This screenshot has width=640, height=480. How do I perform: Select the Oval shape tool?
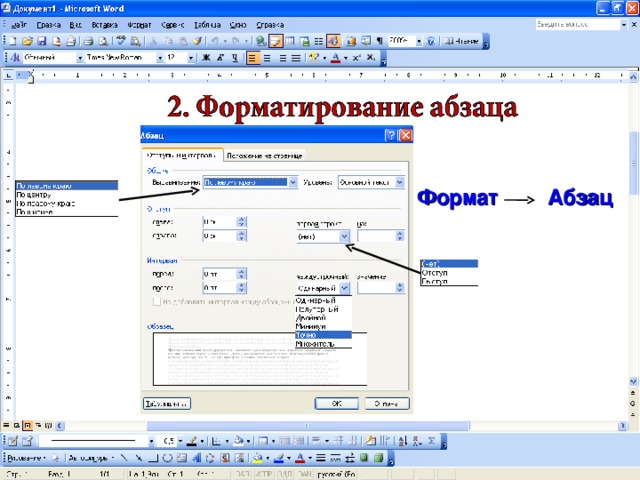coord(167,458)
